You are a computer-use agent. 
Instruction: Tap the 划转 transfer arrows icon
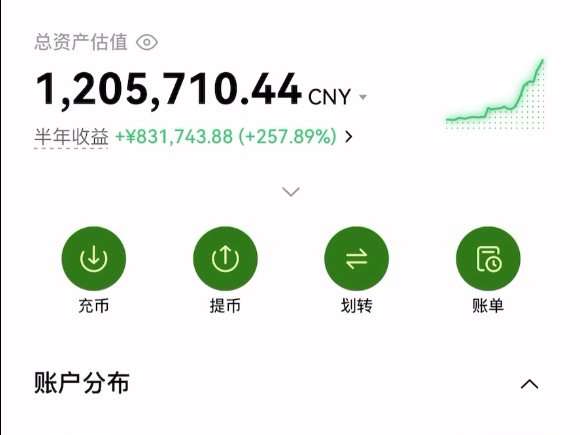pos(357,258)
